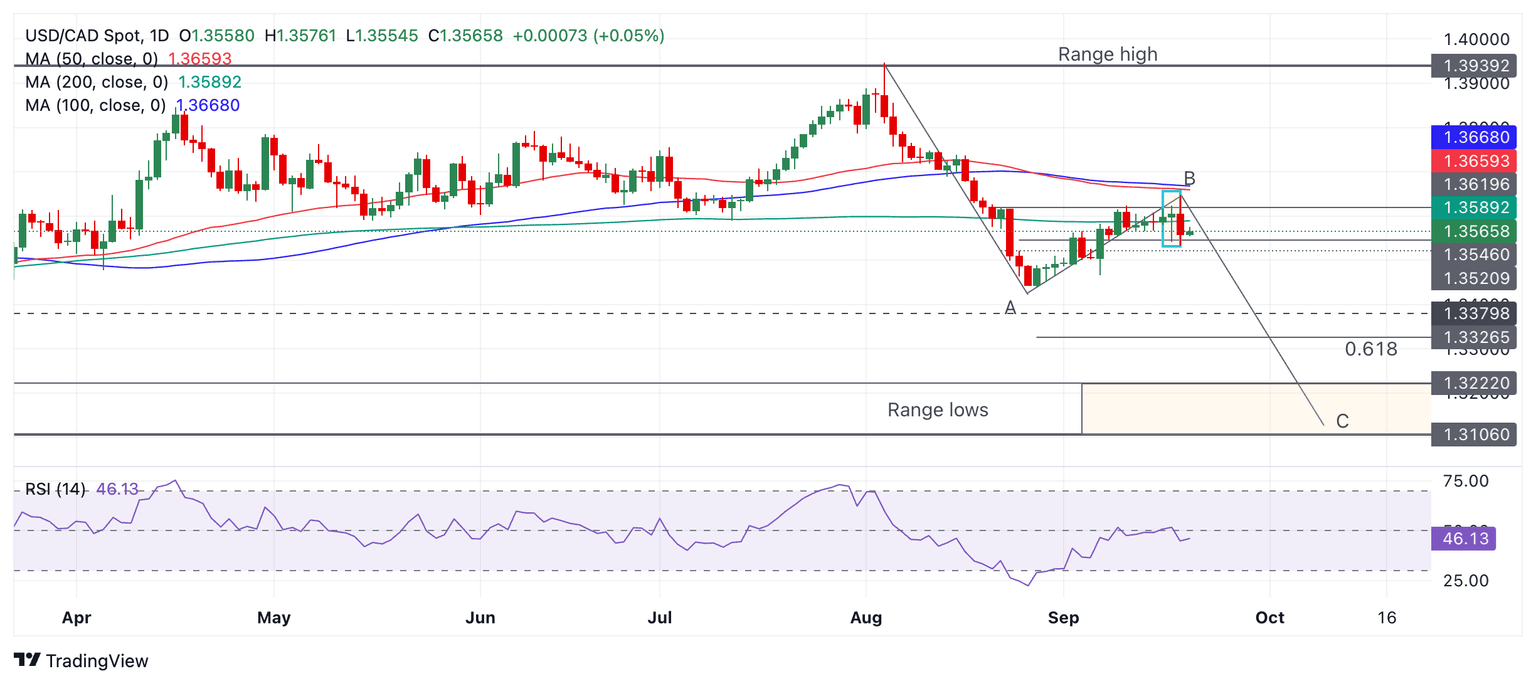Viewport: 1536px width, 684px height.
Task: Click the MA 200 indicator legend
Action: pyautogui.click(x=94, y=82)
